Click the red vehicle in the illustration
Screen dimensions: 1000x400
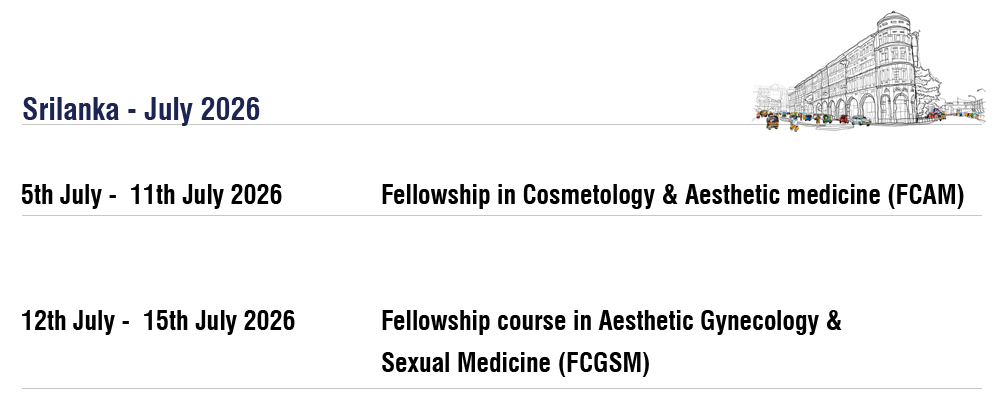(x=843, y=118)
